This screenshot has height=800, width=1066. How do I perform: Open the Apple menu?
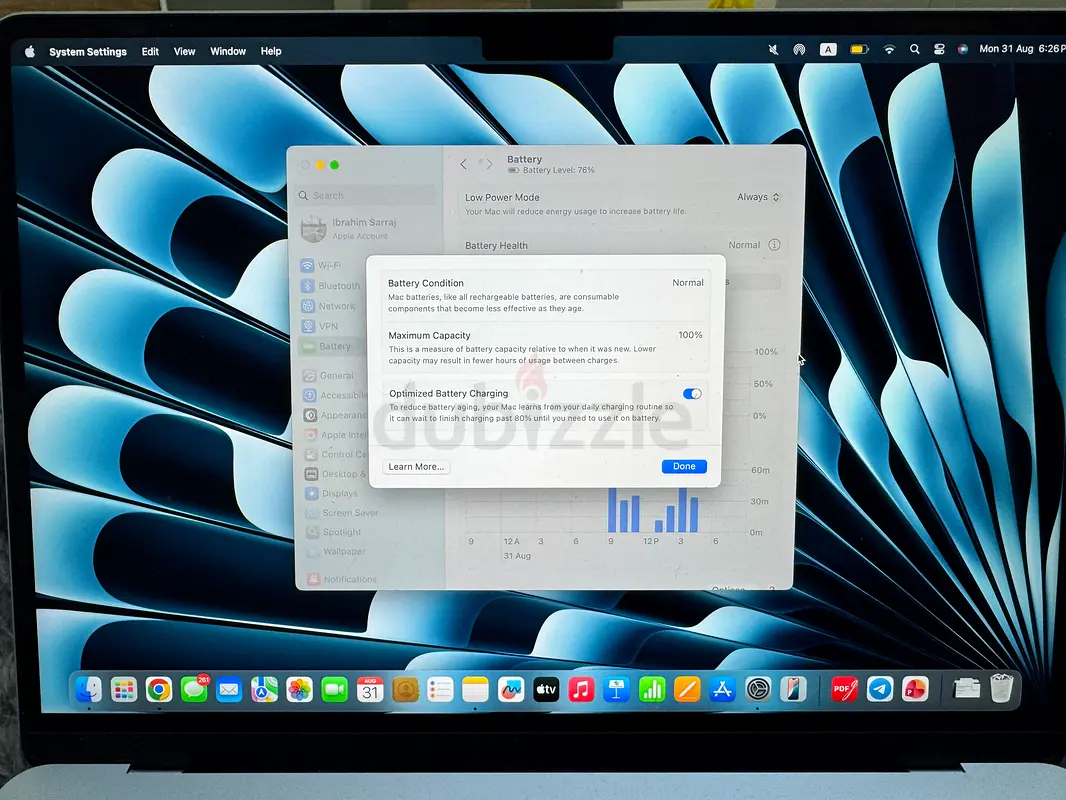30,52
